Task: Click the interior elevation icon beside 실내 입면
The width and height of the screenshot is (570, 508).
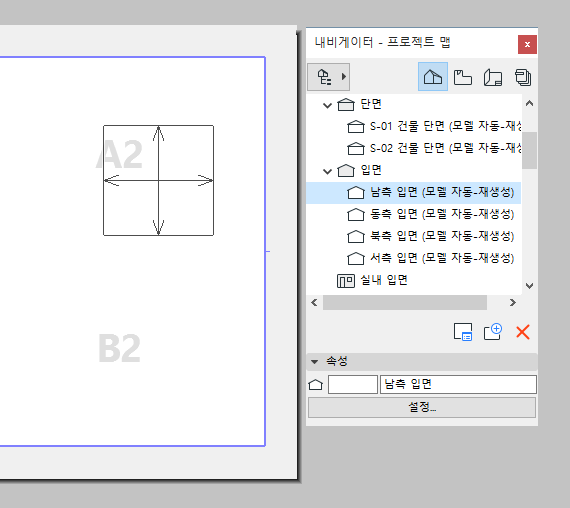Action: click(346, 281)
